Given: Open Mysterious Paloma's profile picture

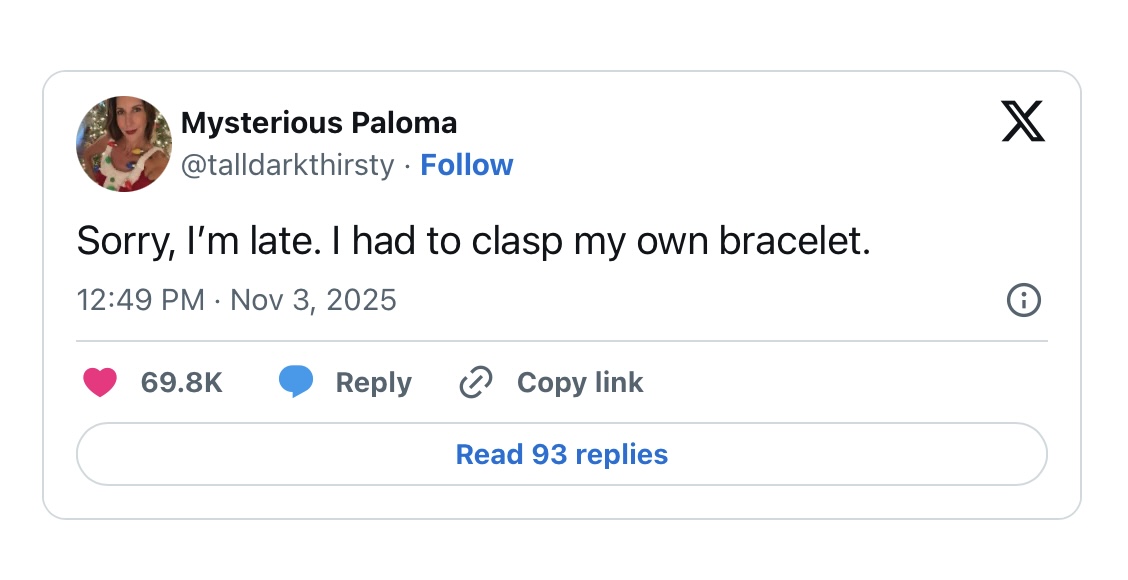Looking at the screenshot, I should 124,144.
